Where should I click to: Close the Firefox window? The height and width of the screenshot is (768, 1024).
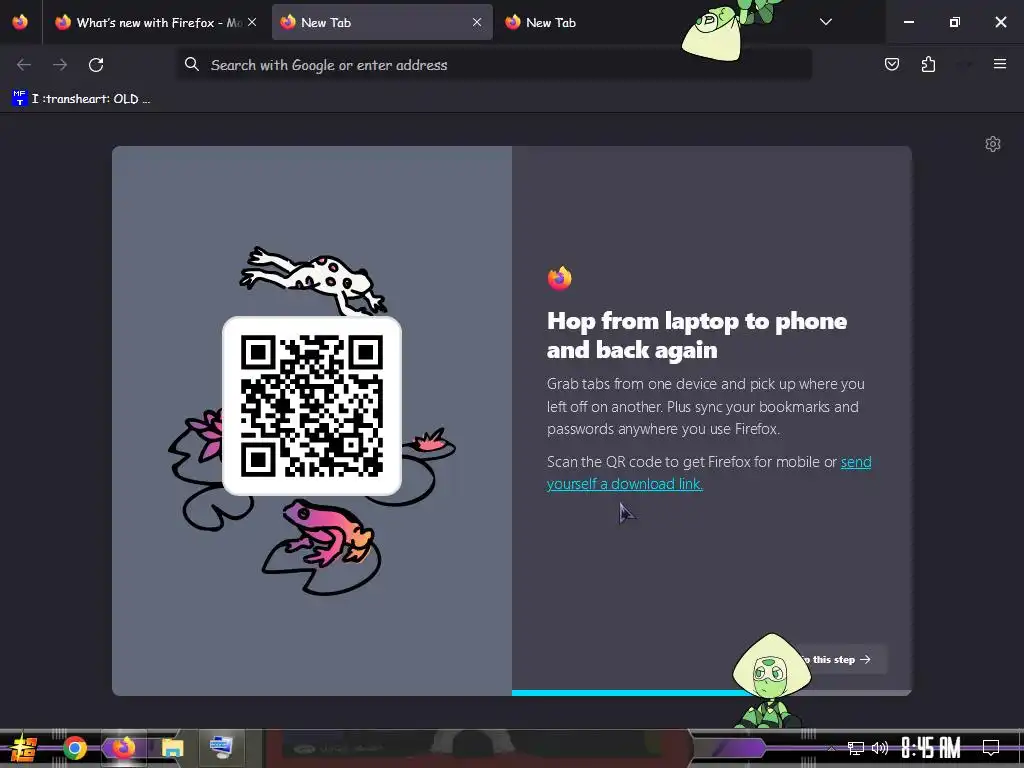[1000, 22]
